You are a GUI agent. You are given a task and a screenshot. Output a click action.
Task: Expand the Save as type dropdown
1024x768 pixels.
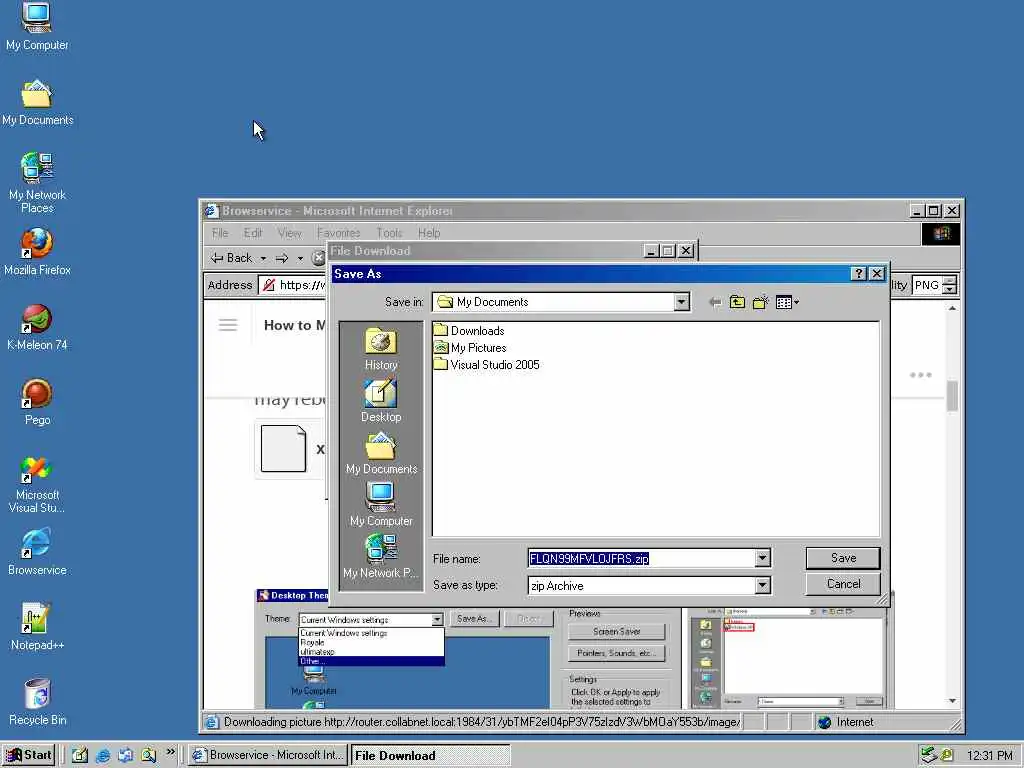tap(762, 586)
